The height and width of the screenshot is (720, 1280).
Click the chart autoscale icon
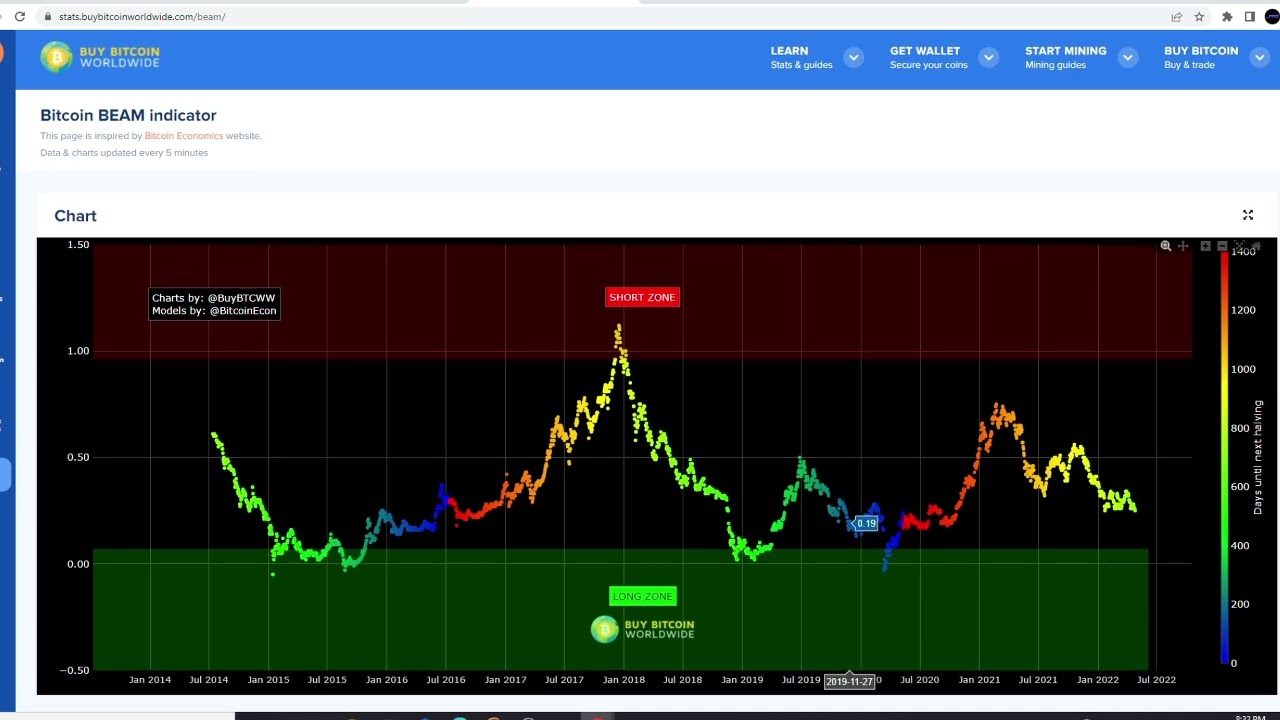tap(1239, 246)
